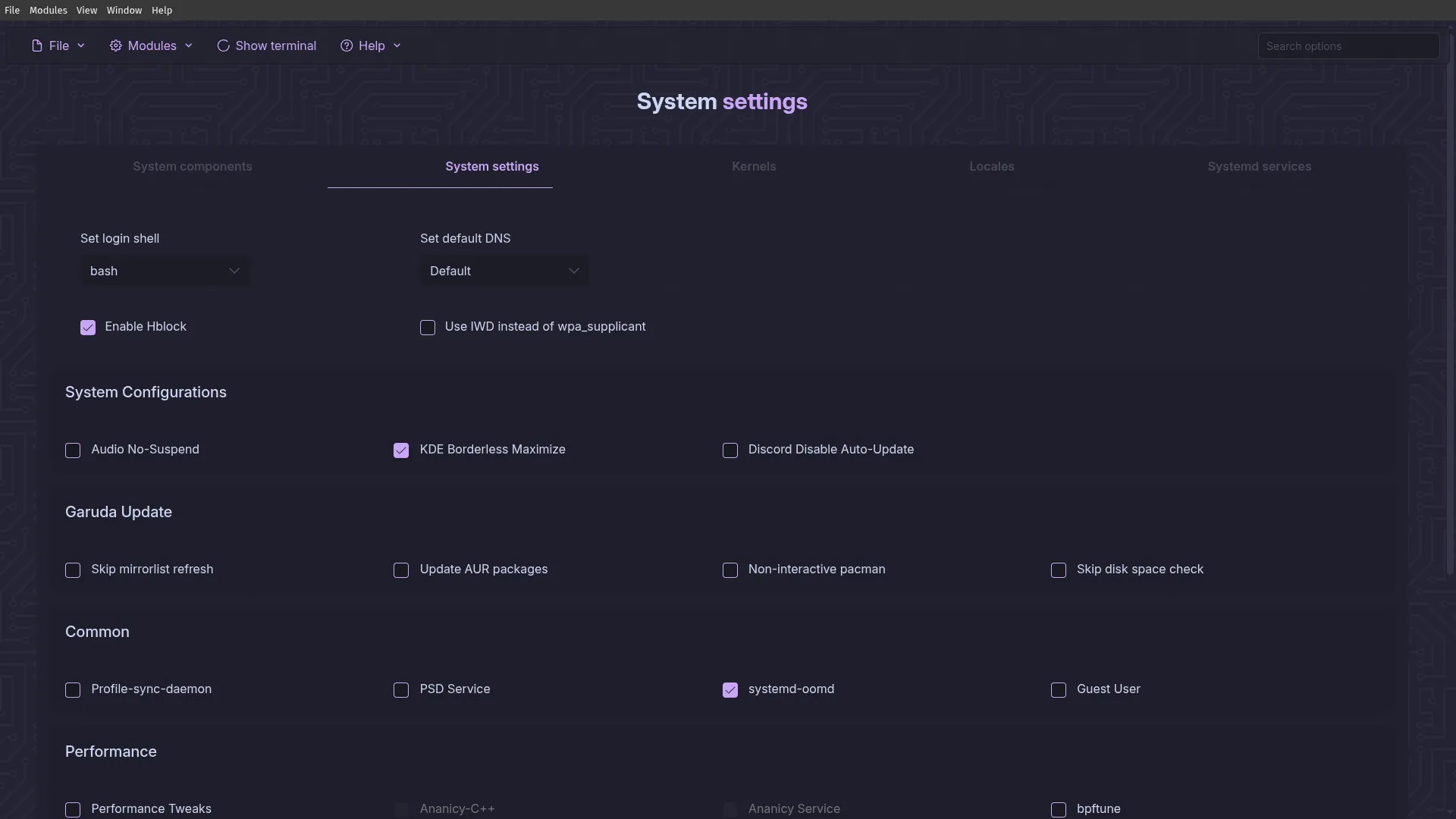The width and height of the screenshot is (1456, 819).
Task: Switch to Systemd services tab
Action: tap(1260, 166)
